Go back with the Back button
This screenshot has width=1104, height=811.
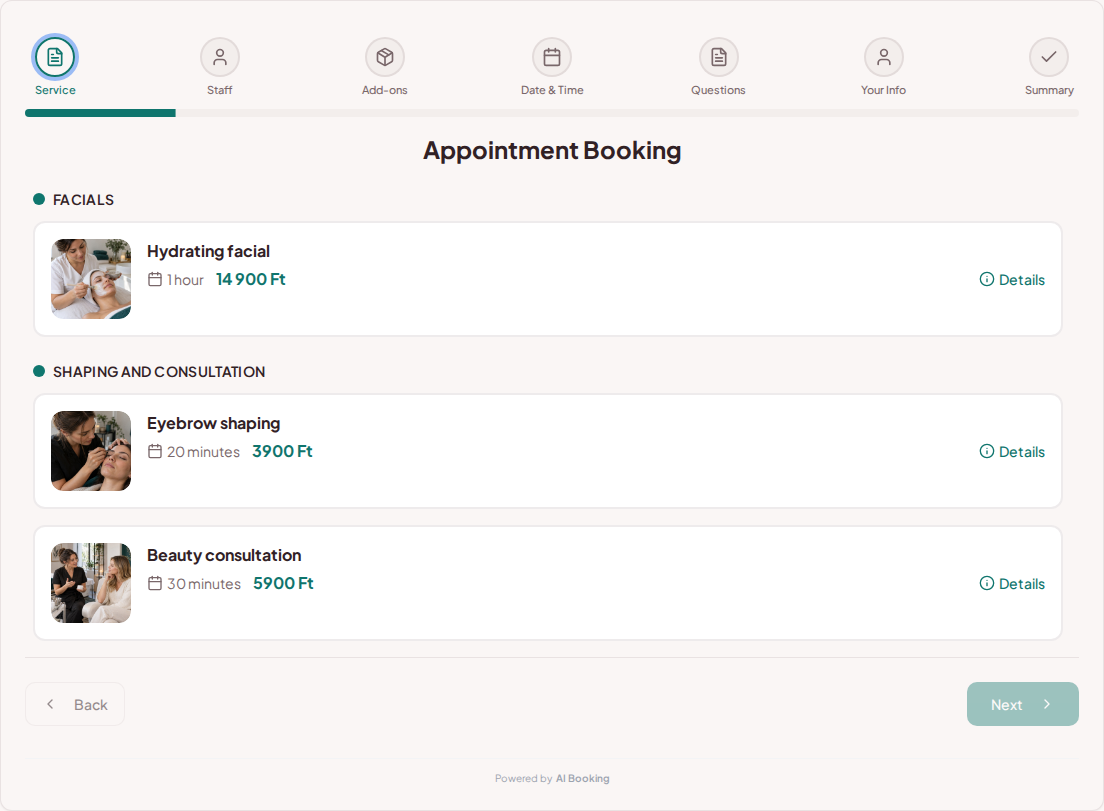click(x=75, y=704)
